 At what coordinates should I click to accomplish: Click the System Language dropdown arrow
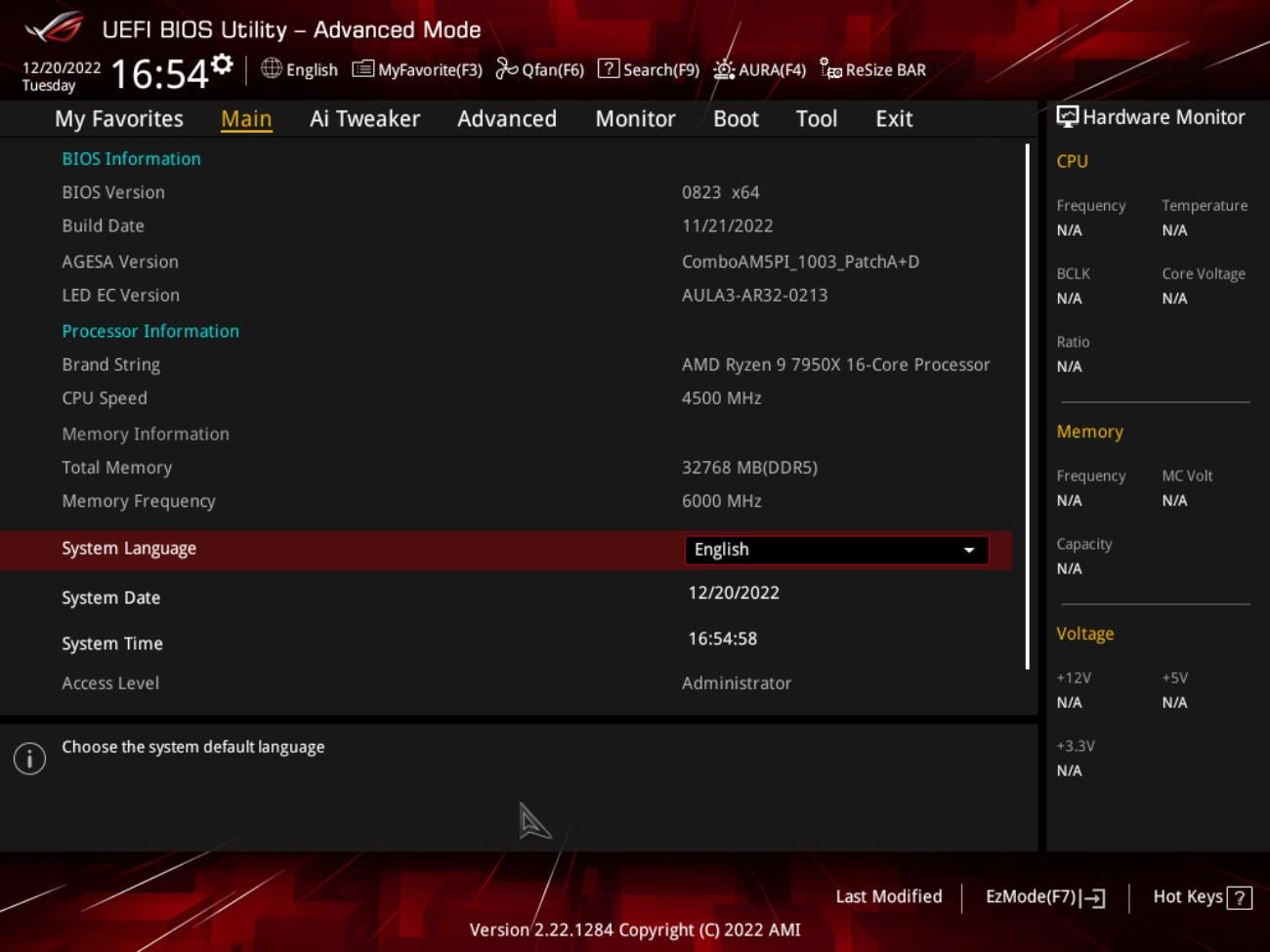coord(969,551)
